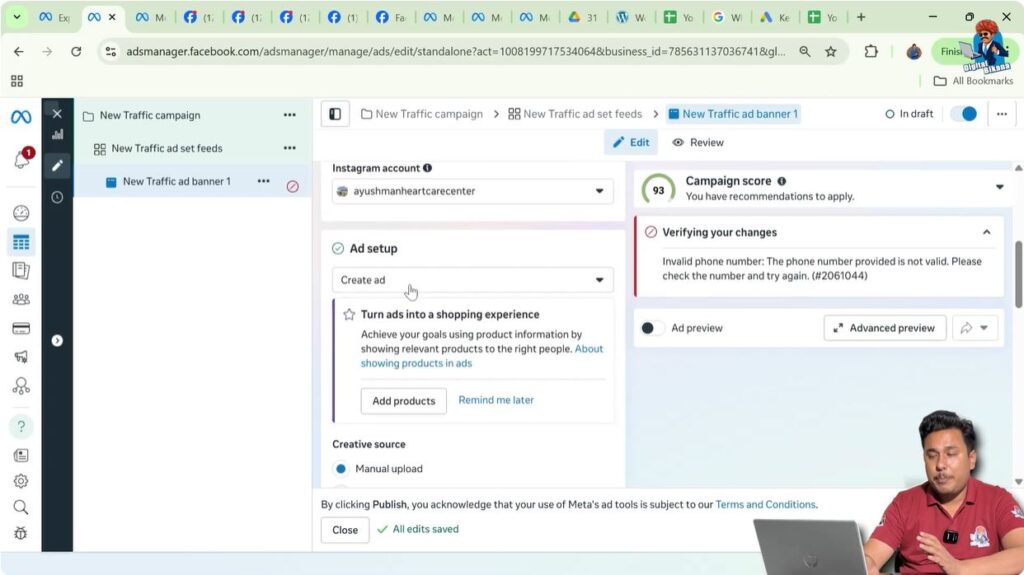Click the Close button at bottom

[345, 530]
